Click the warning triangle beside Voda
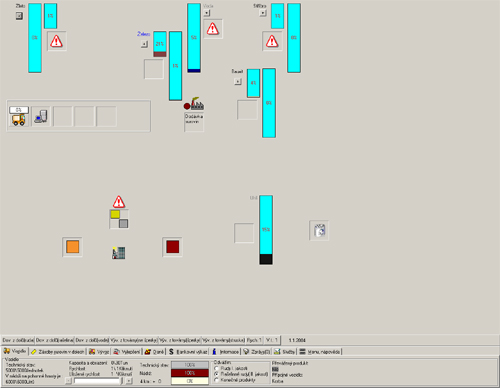 click(x=213, y=29)
